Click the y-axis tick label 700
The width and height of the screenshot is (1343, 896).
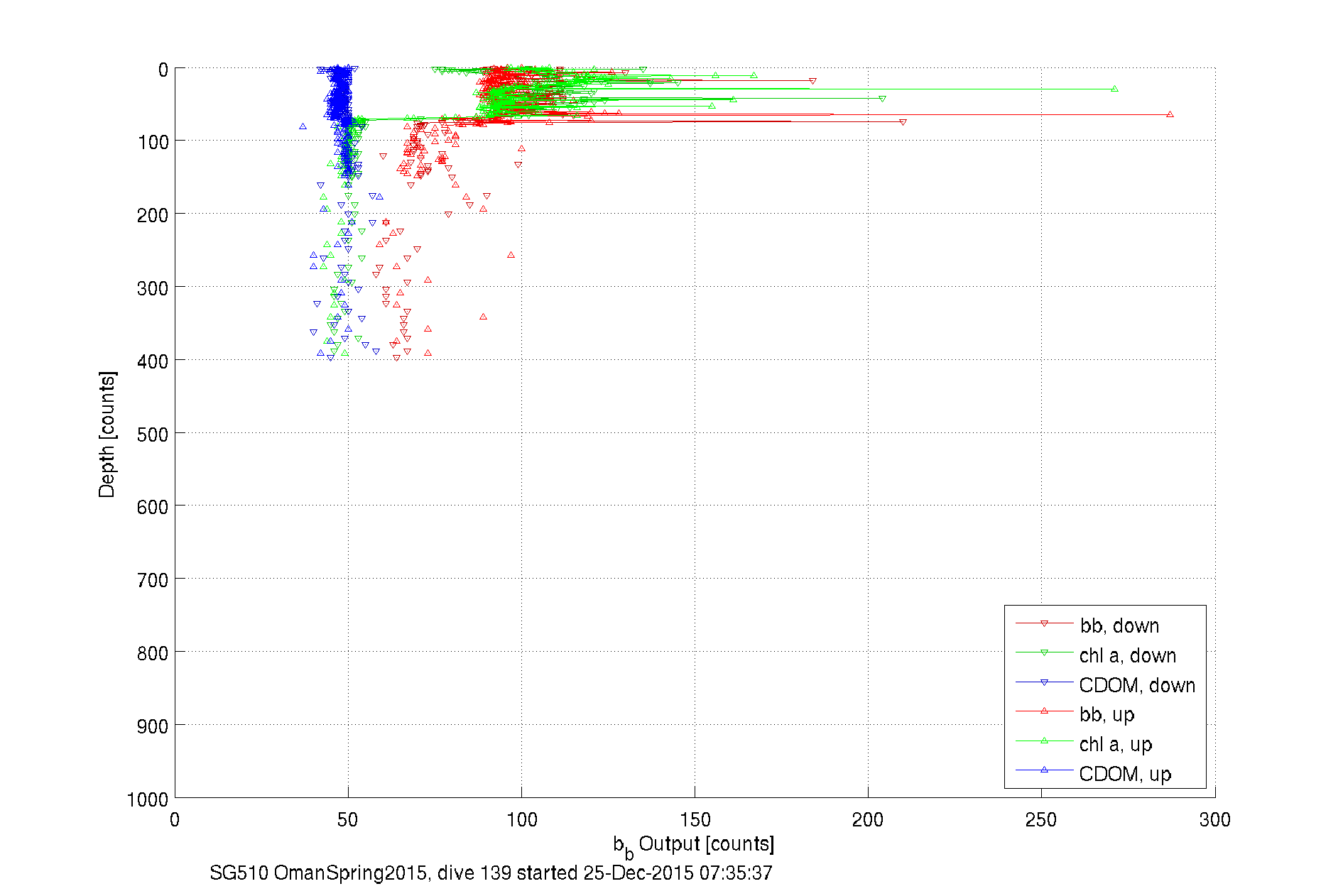point(153,580)
